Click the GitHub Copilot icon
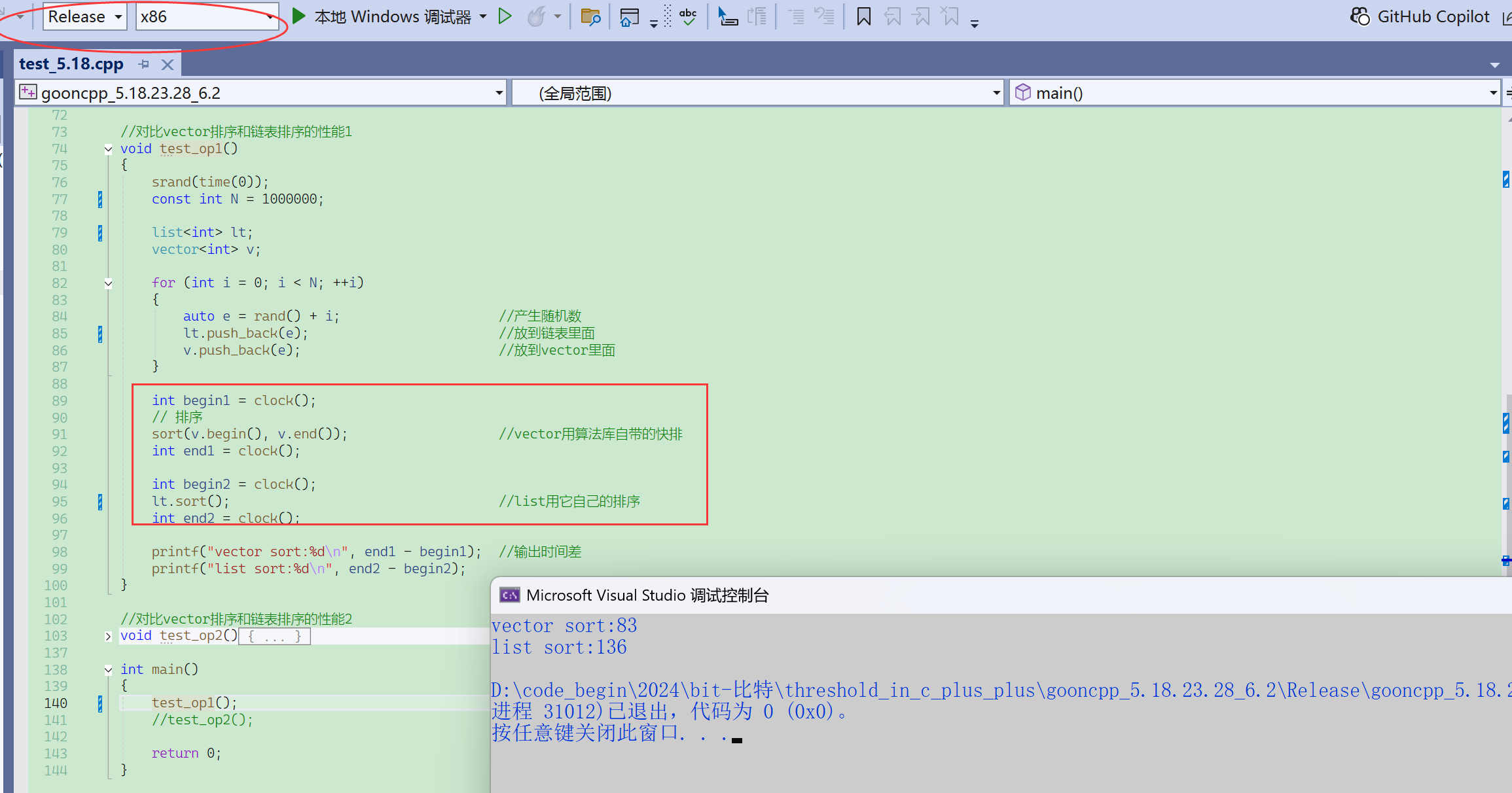This screenshot has height=793, width=1512. [1361, 16]
